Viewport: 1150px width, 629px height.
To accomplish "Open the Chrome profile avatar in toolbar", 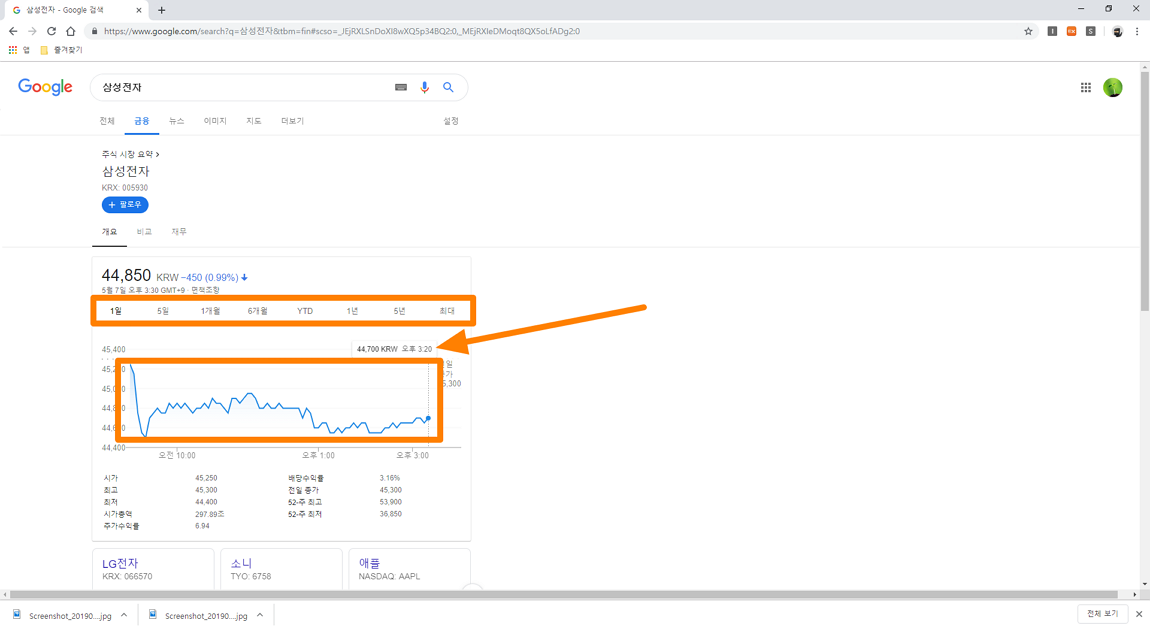I will 1117,32.
